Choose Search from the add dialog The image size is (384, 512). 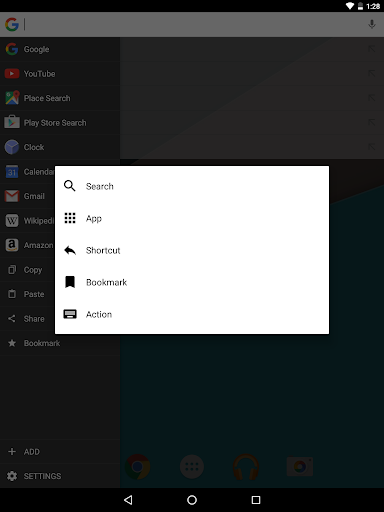click(x=192, y=186)
